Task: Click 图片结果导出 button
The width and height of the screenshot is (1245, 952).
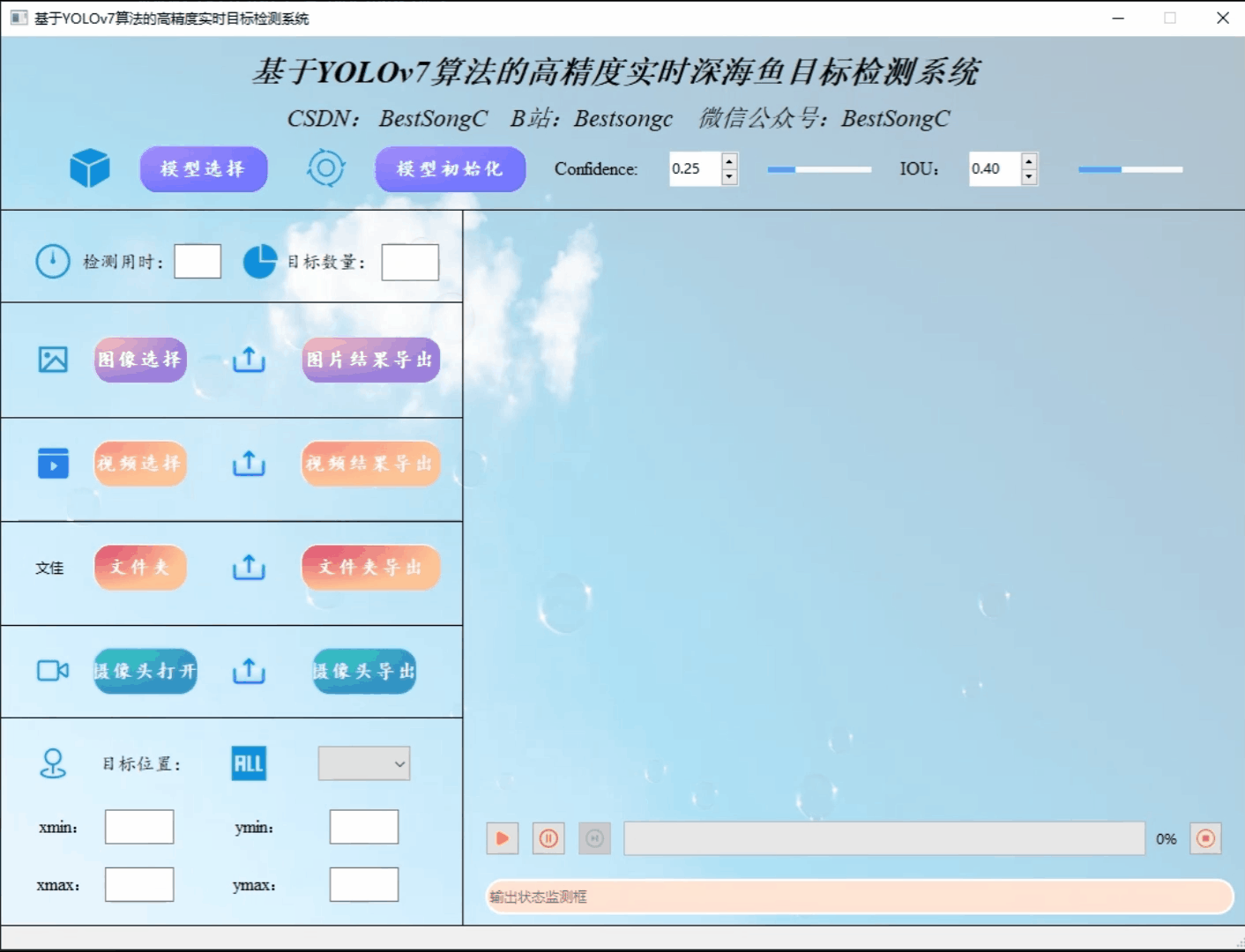Action: [371, 360]
